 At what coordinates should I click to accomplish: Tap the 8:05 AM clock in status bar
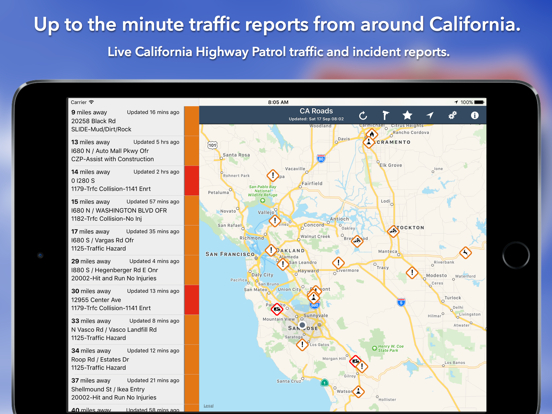[278, 102]
